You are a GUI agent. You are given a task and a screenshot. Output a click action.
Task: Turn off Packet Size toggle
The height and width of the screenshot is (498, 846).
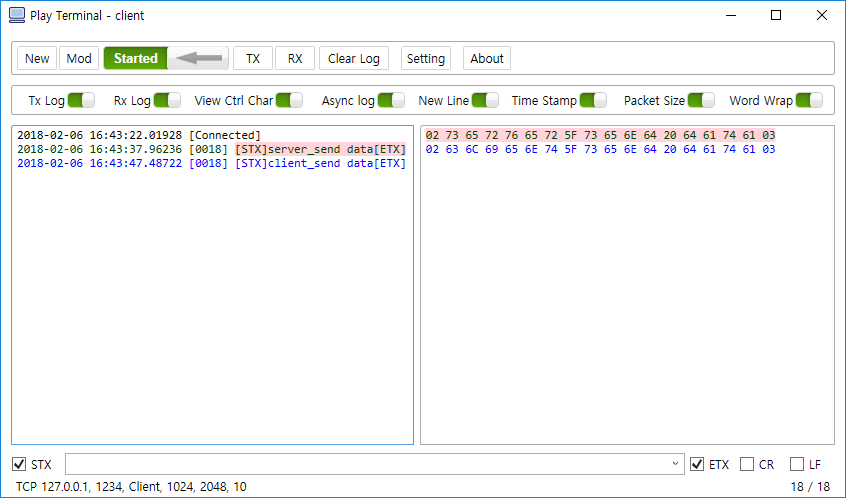pos(701,100)
